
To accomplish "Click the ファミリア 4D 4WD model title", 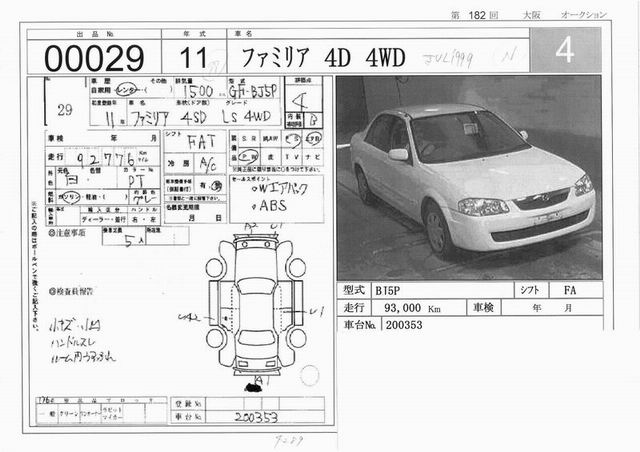I will pyautogui.click(x=318, y=57).
